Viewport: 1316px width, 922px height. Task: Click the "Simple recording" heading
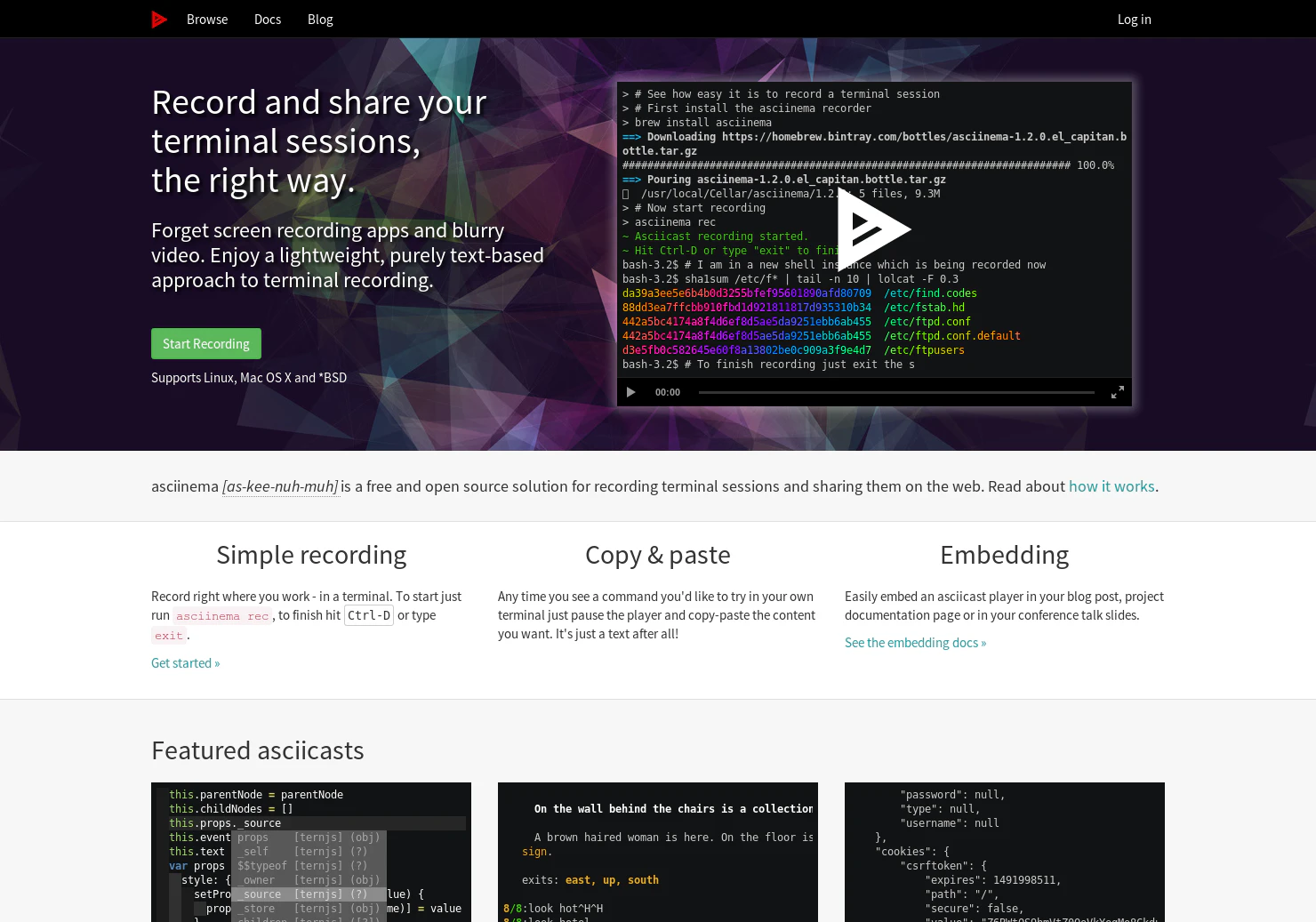(311, 555)
